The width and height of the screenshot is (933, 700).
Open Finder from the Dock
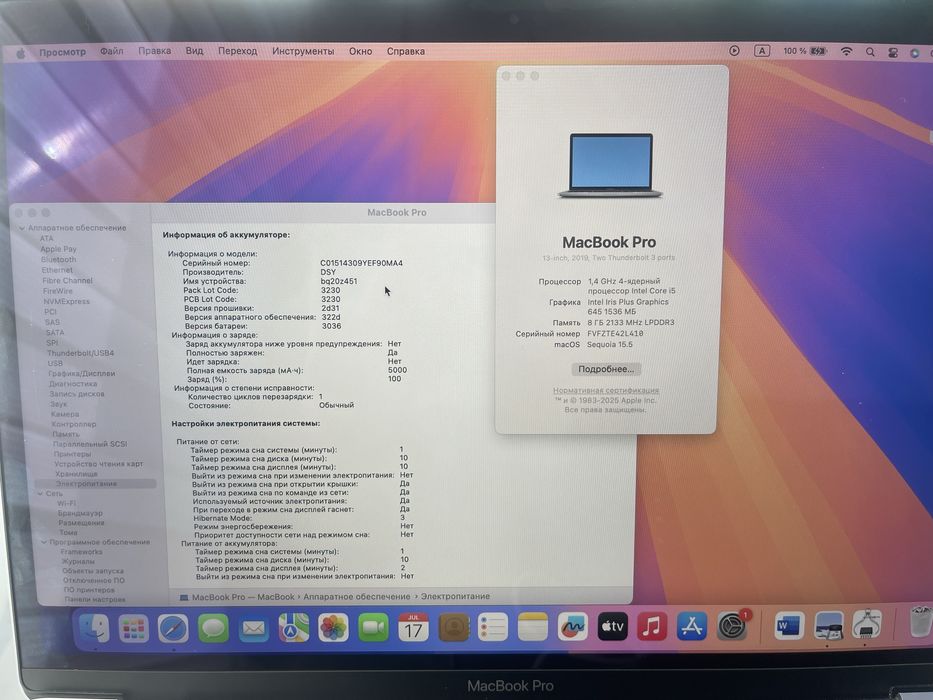[95, 627]
